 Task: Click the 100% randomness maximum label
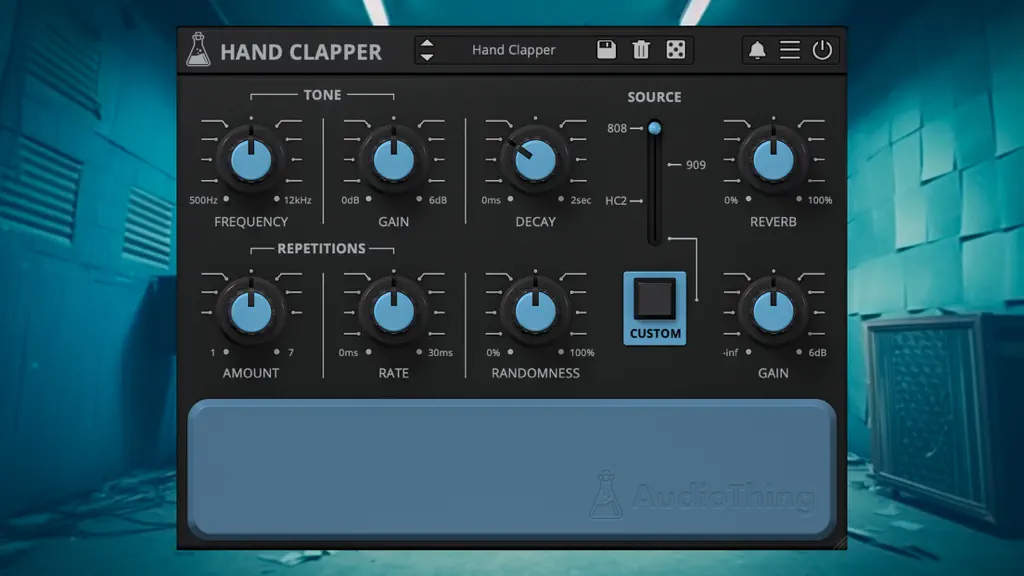click(582, 353)
